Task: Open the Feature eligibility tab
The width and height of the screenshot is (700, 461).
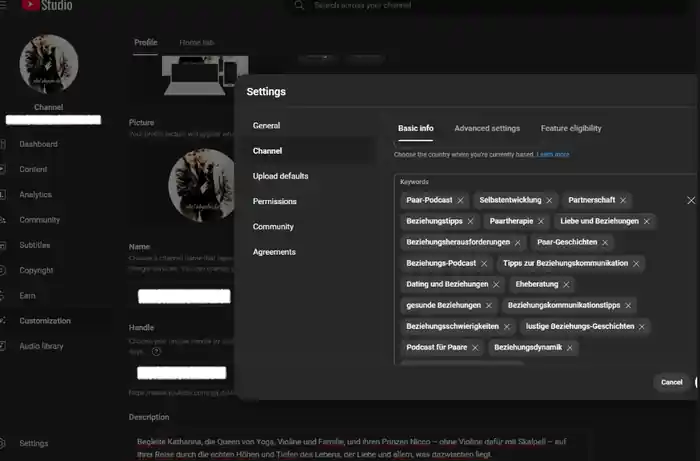Action: (x=571, y=128)
